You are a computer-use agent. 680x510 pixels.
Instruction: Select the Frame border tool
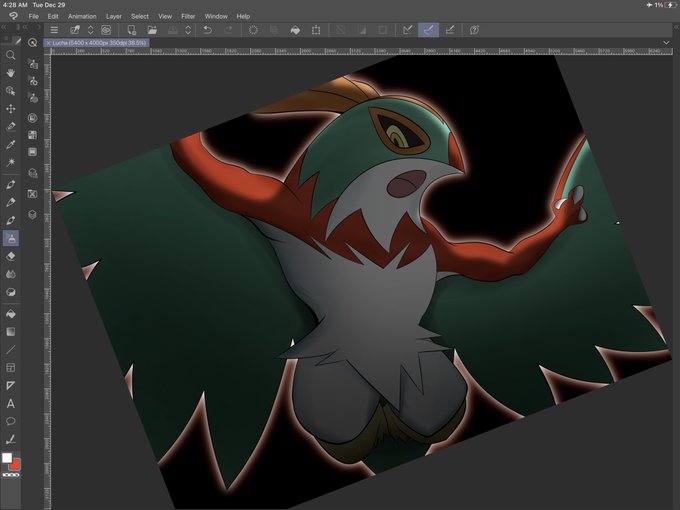(10, 368)
